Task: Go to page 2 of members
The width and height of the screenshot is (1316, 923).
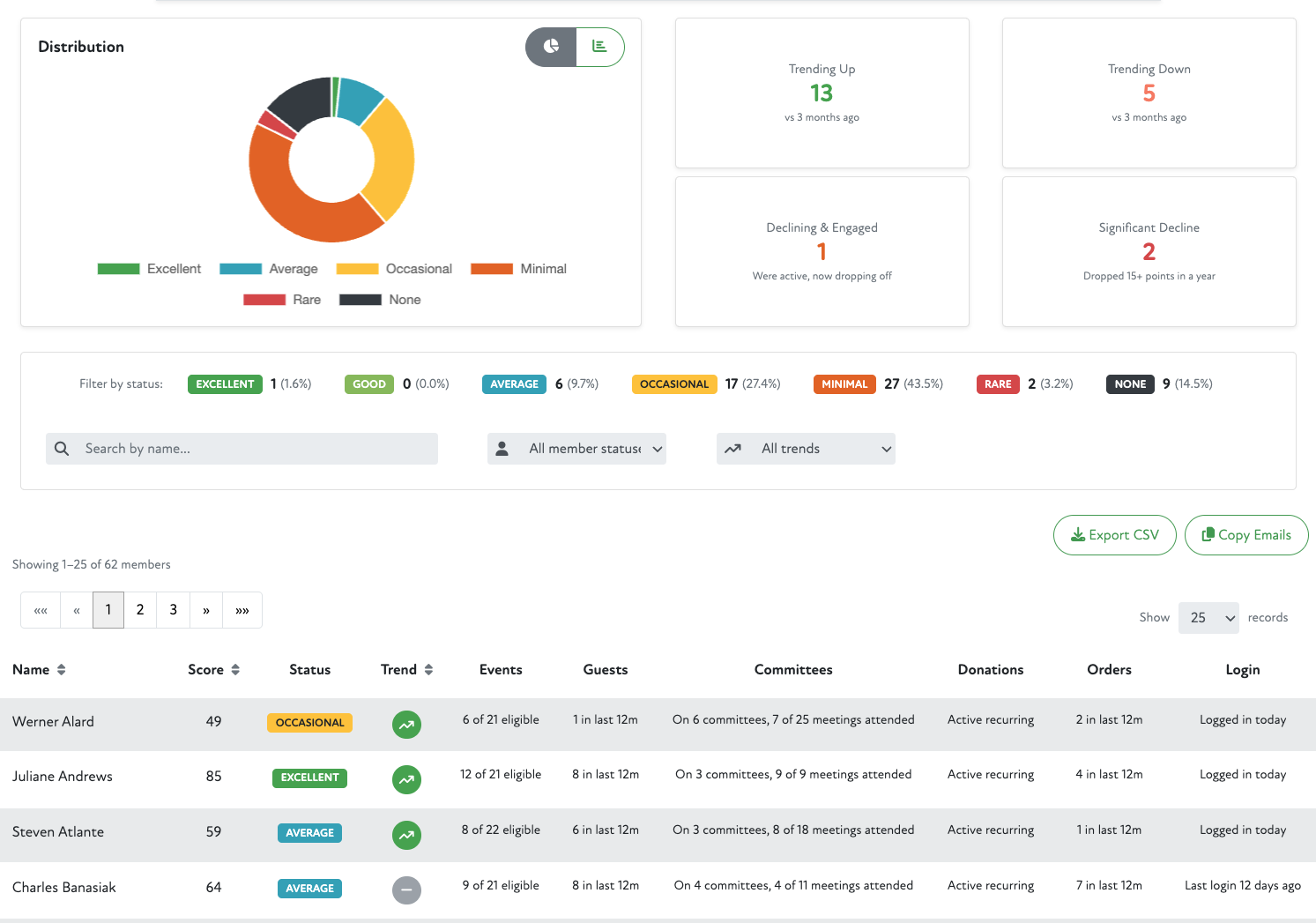Action: 140,610
